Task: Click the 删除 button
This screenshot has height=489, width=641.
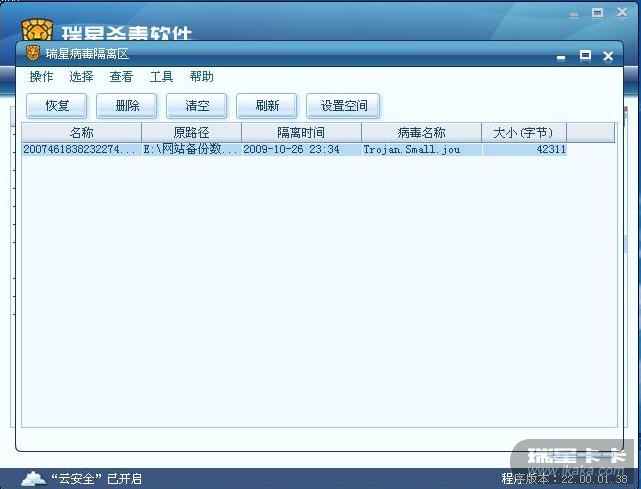Action: [127, 106]
